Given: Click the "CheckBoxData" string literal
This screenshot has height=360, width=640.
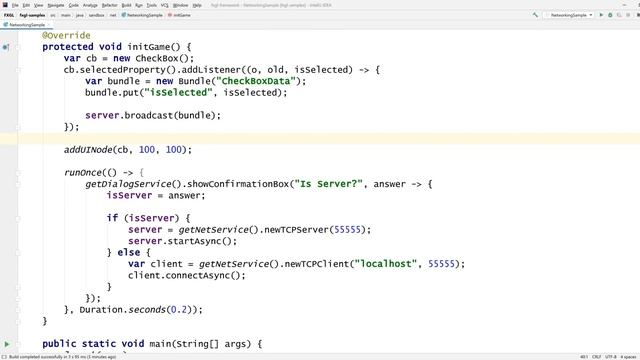Looking at the screenshot, I should coord(255,81).
